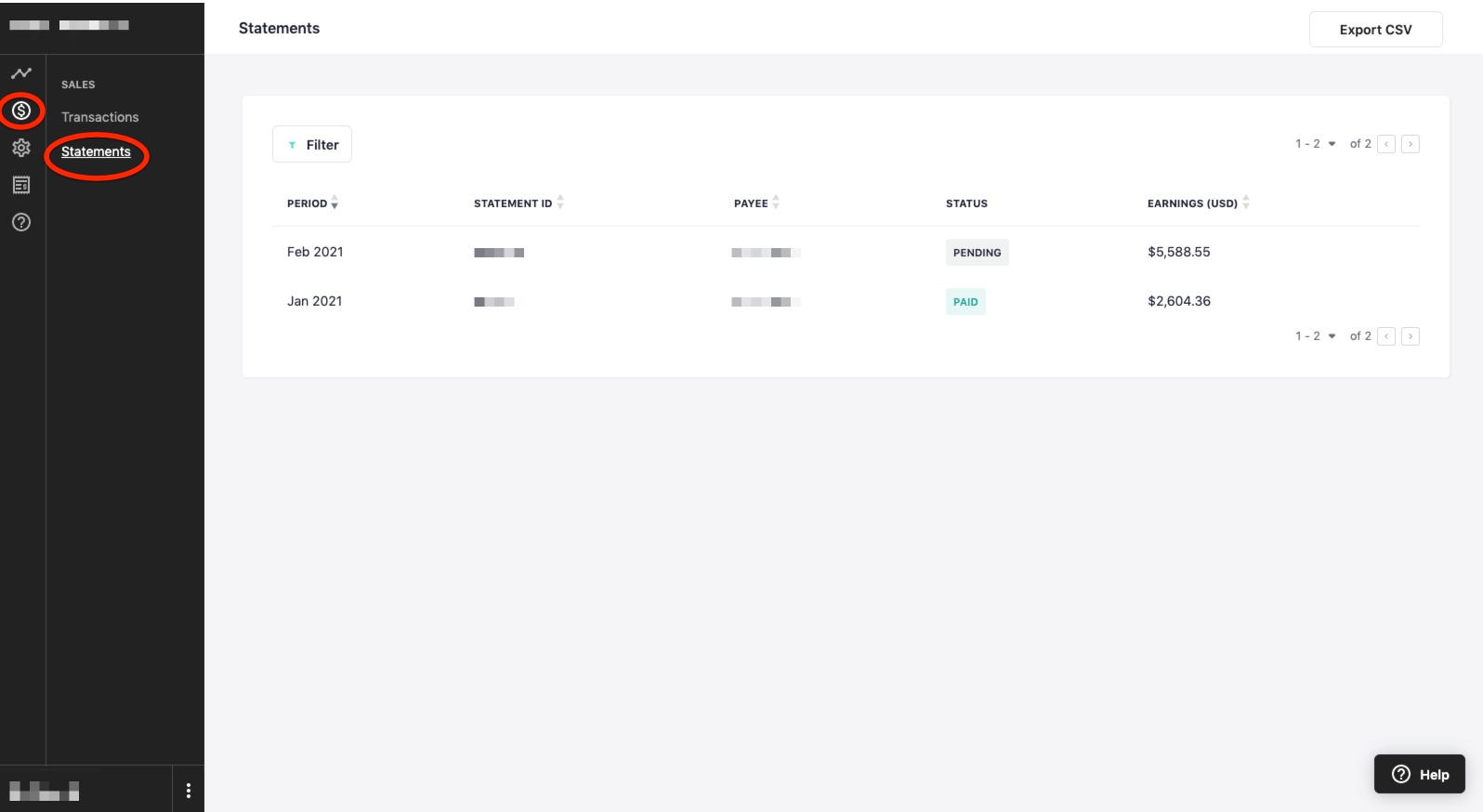The width and height of the screenshot is (1483, 812).
Task: Open bottom rows-range dropdown 1 - 2
Action: [1316, 336]
